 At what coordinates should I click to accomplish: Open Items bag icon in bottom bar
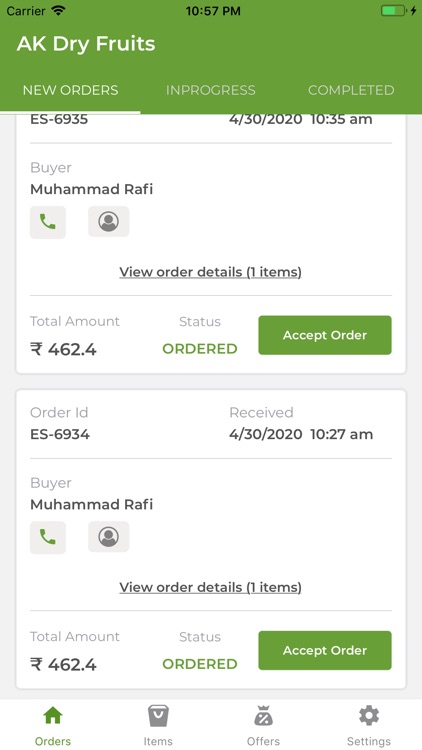[158, 716]
